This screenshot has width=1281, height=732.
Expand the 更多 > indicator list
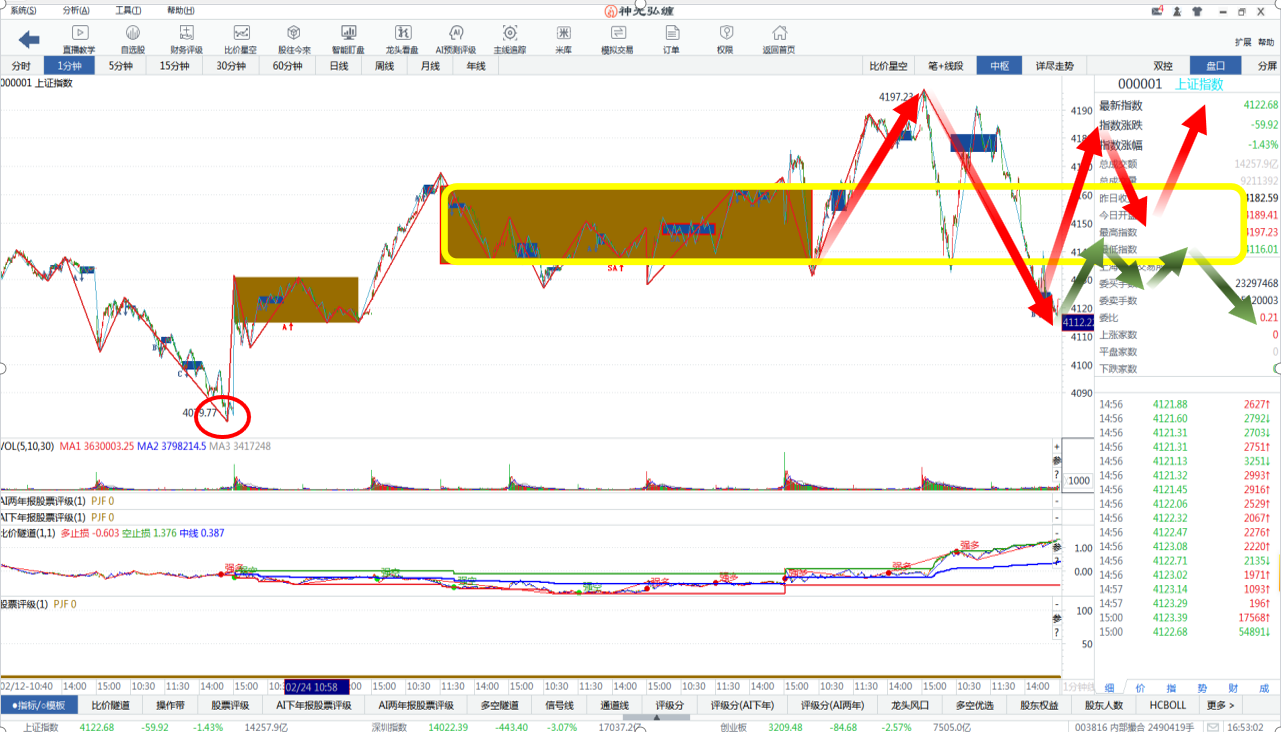[x=1220, y=705]
